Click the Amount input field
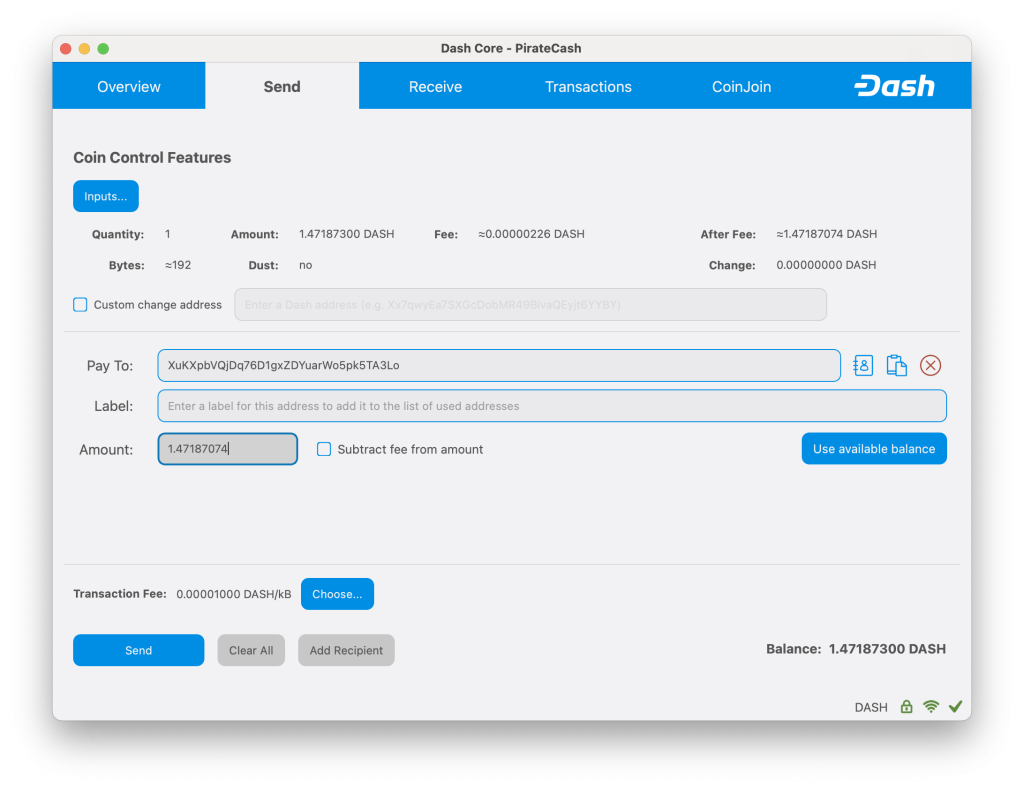 click(x=228, y=449)
